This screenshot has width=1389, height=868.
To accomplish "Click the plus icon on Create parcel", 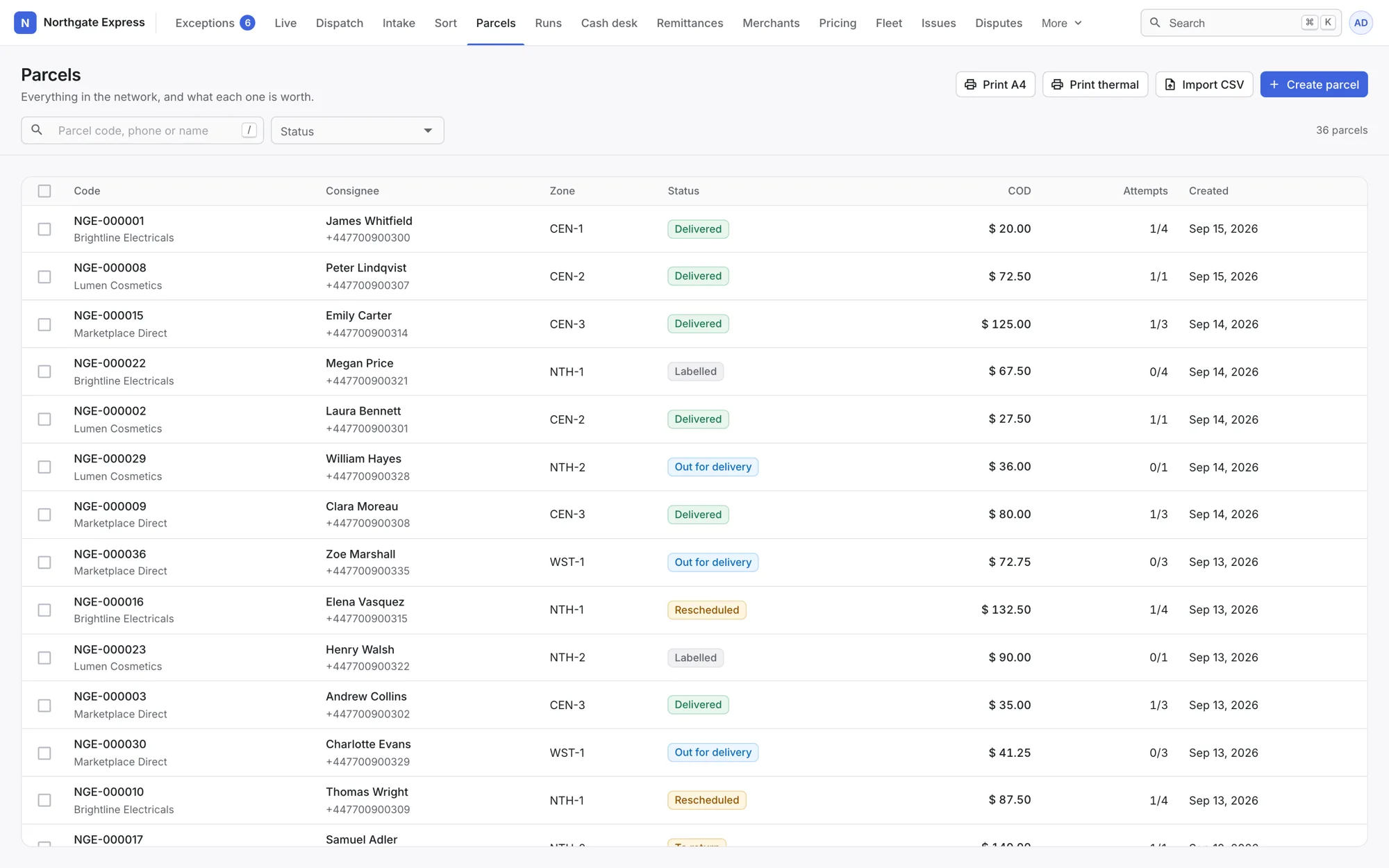I will click(1274, 85).
